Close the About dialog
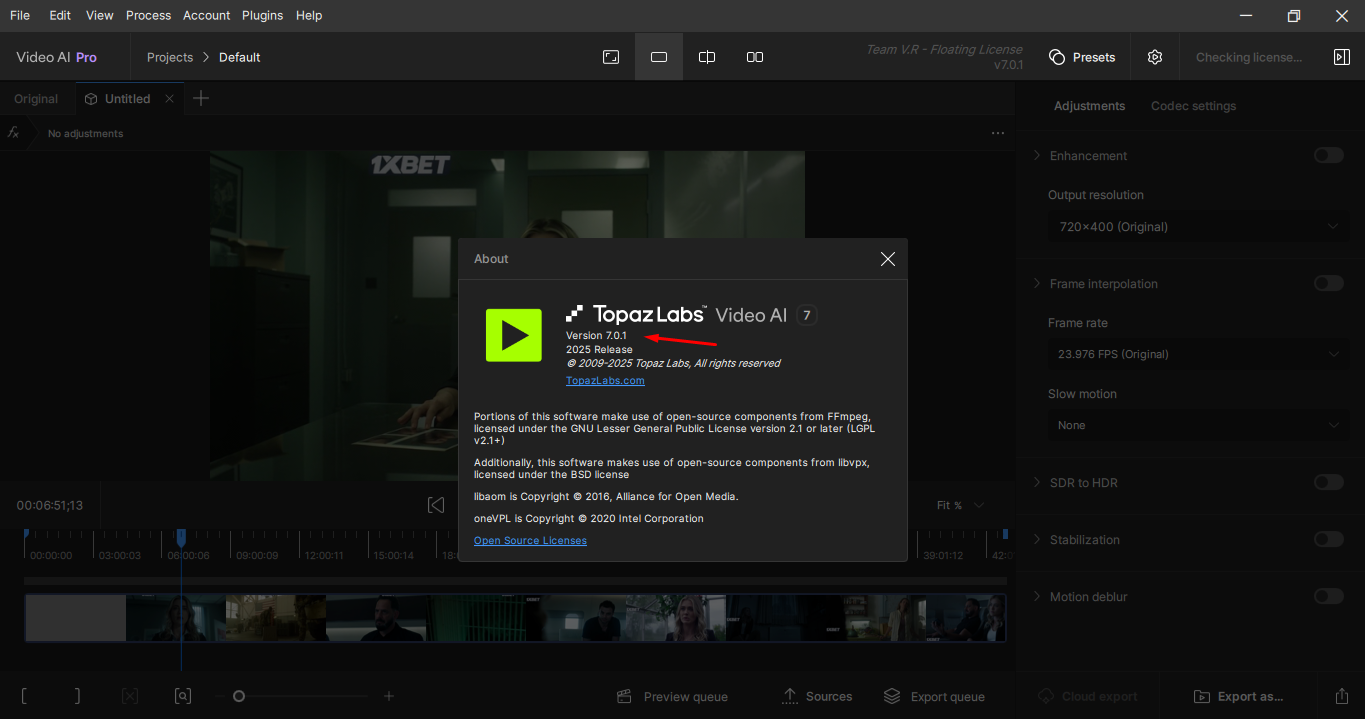Screen dimensions: 1365x719 [x=887, y=259]
